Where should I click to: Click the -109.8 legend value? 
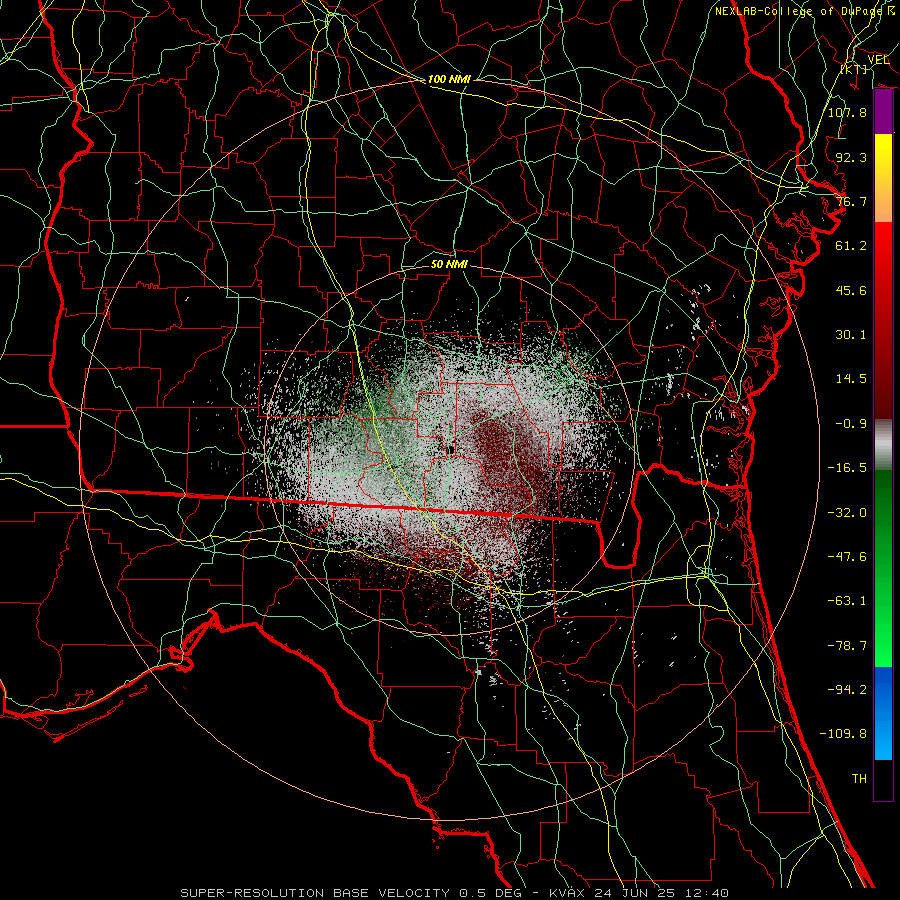coord(843,734)
